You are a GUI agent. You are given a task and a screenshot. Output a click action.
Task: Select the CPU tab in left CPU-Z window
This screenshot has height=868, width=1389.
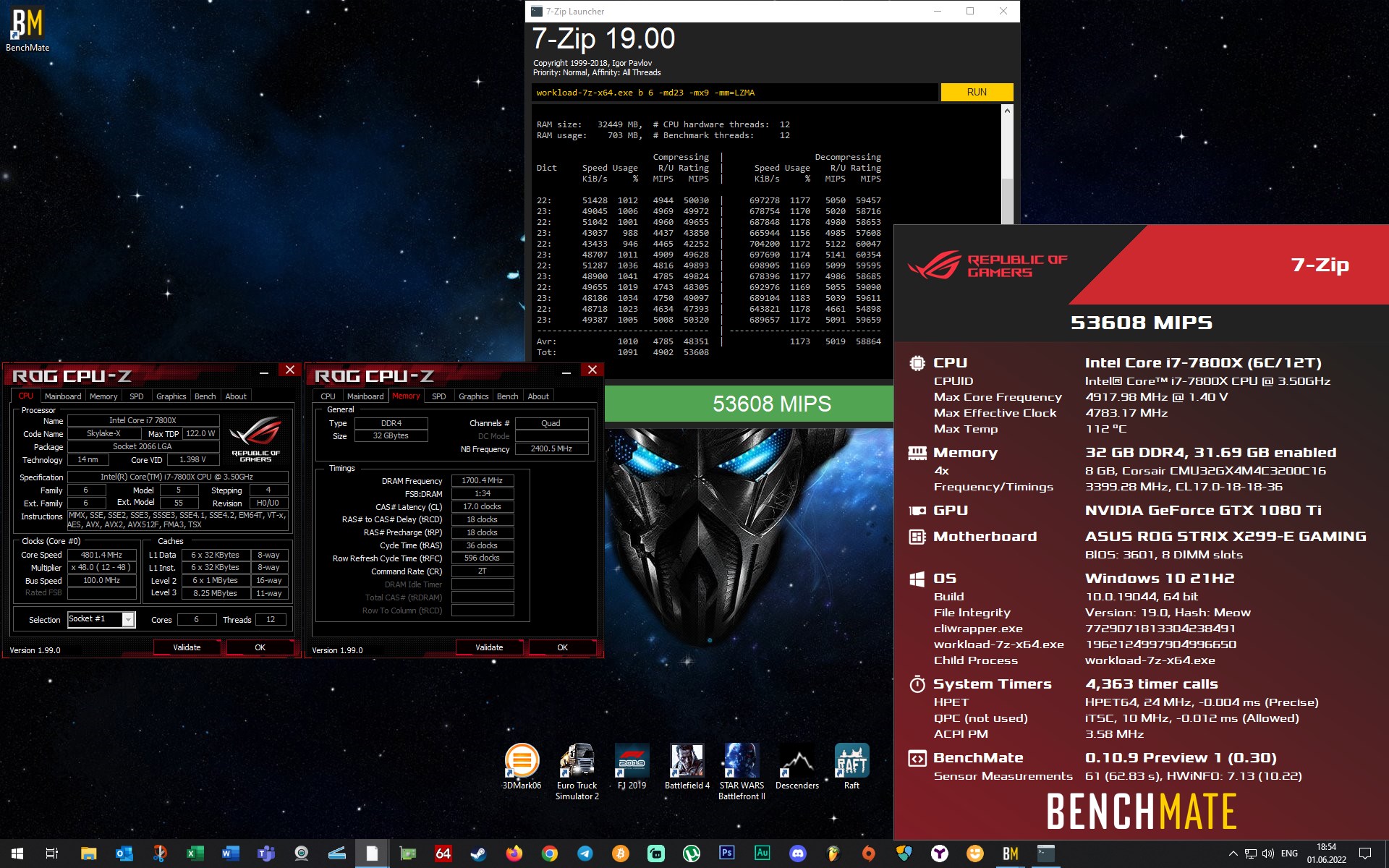26,396
